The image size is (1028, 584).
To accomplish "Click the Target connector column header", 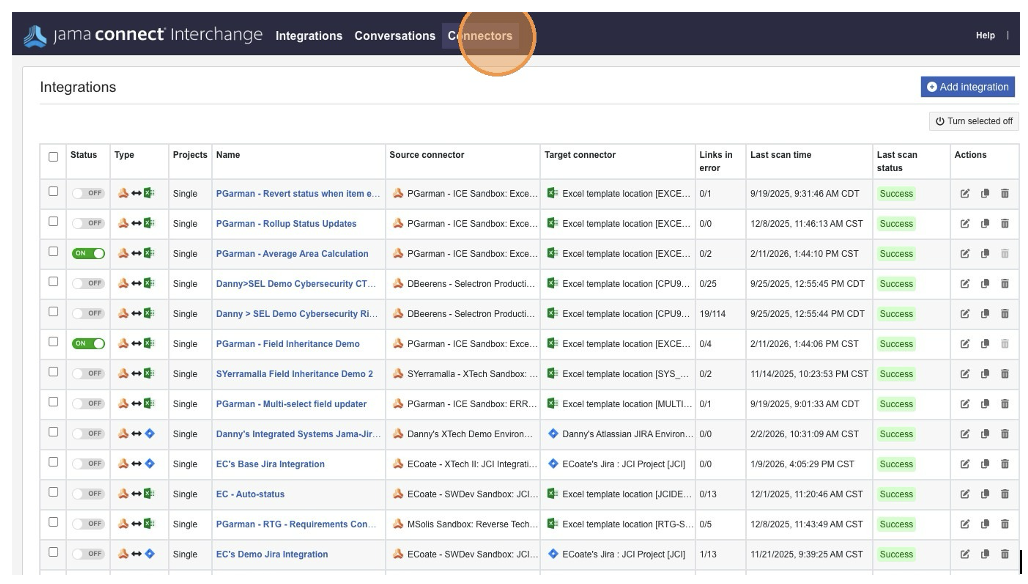I will (580, 155).
